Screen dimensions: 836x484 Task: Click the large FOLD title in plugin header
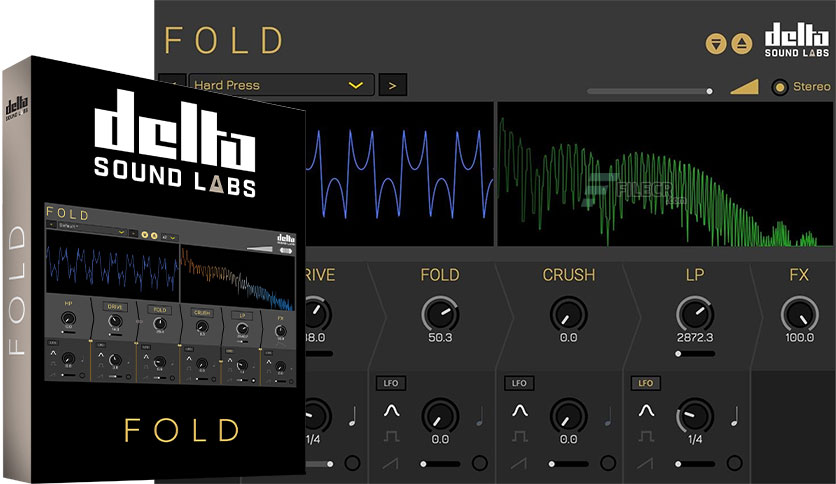point(223,41)
